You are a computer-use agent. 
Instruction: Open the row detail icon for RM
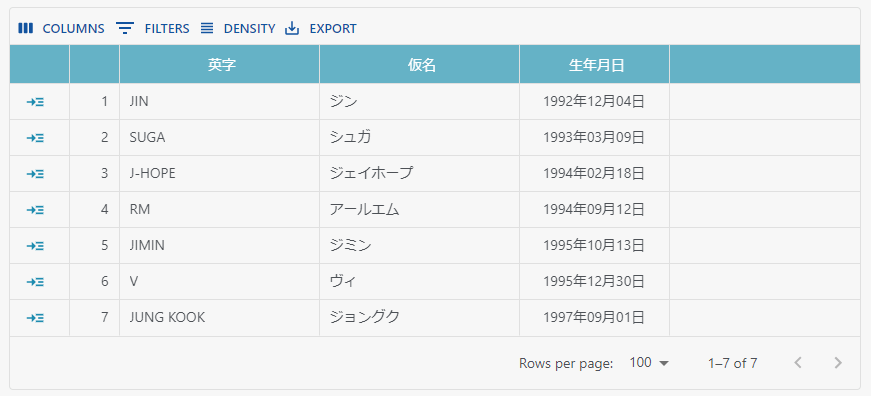pos(36,210)
